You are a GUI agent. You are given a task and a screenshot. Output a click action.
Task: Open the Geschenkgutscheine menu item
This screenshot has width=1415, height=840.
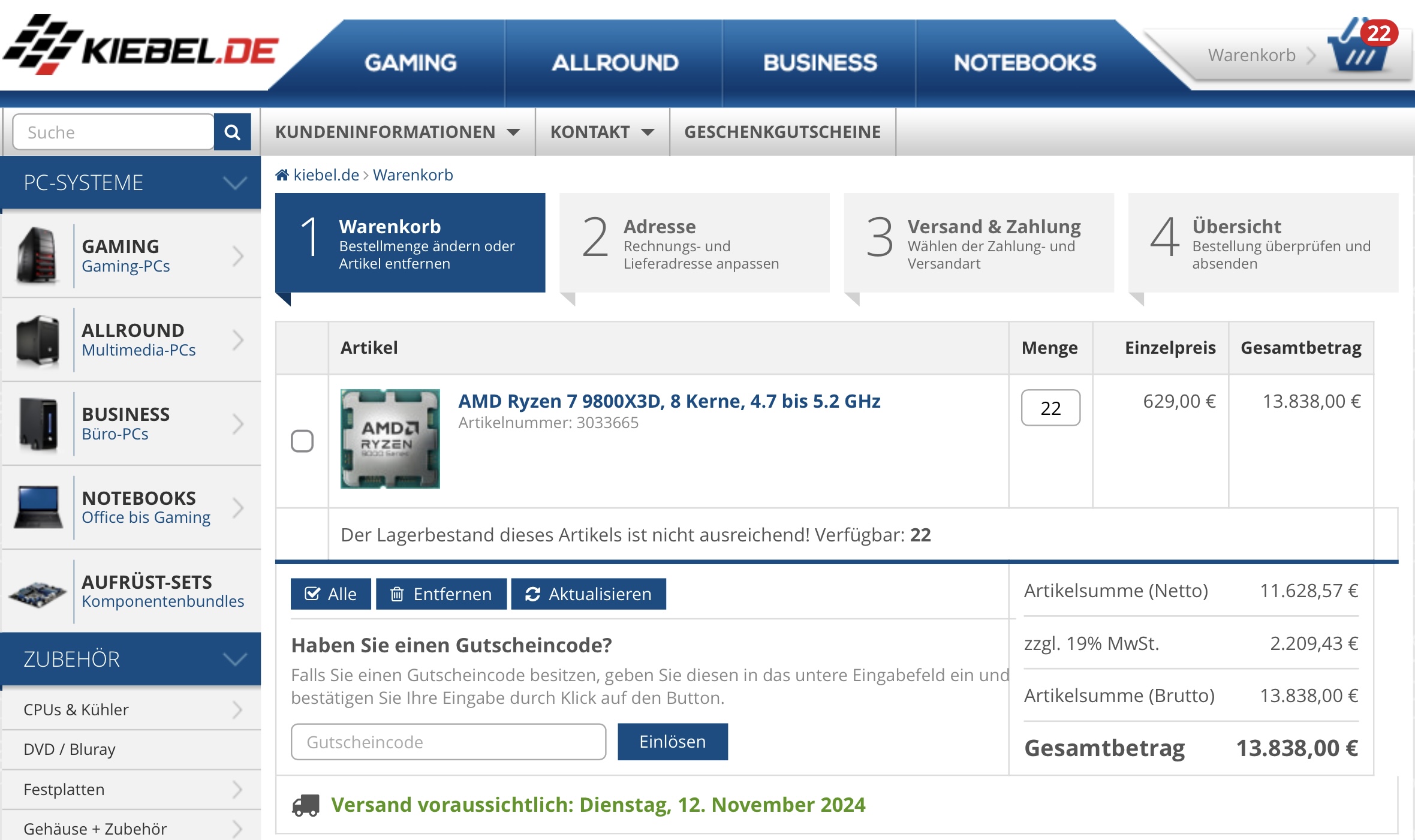coord(782,132)
